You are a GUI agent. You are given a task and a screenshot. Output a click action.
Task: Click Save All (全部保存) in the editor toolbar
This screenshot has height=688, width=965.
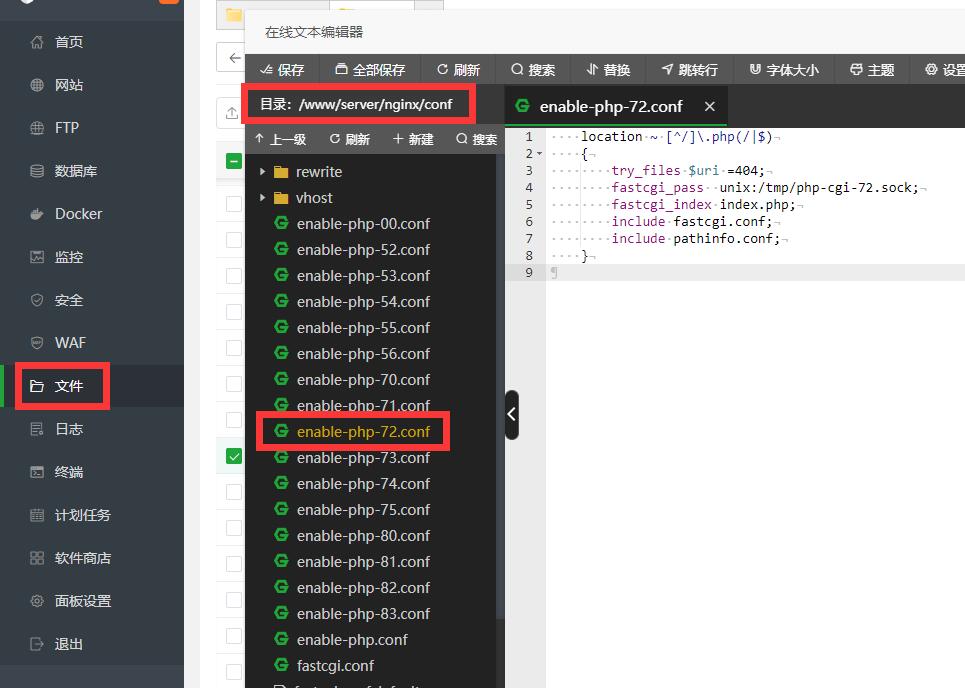[370, 70]
